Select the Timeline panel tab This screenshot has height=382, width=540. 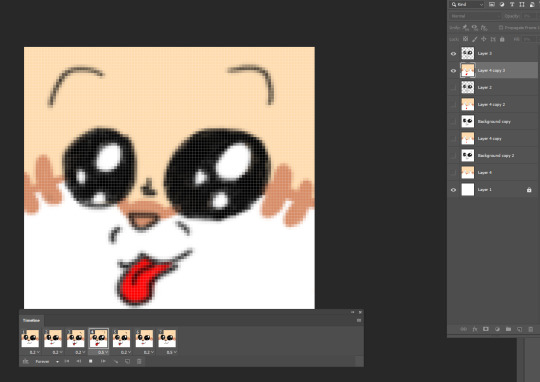coord(31,320)
